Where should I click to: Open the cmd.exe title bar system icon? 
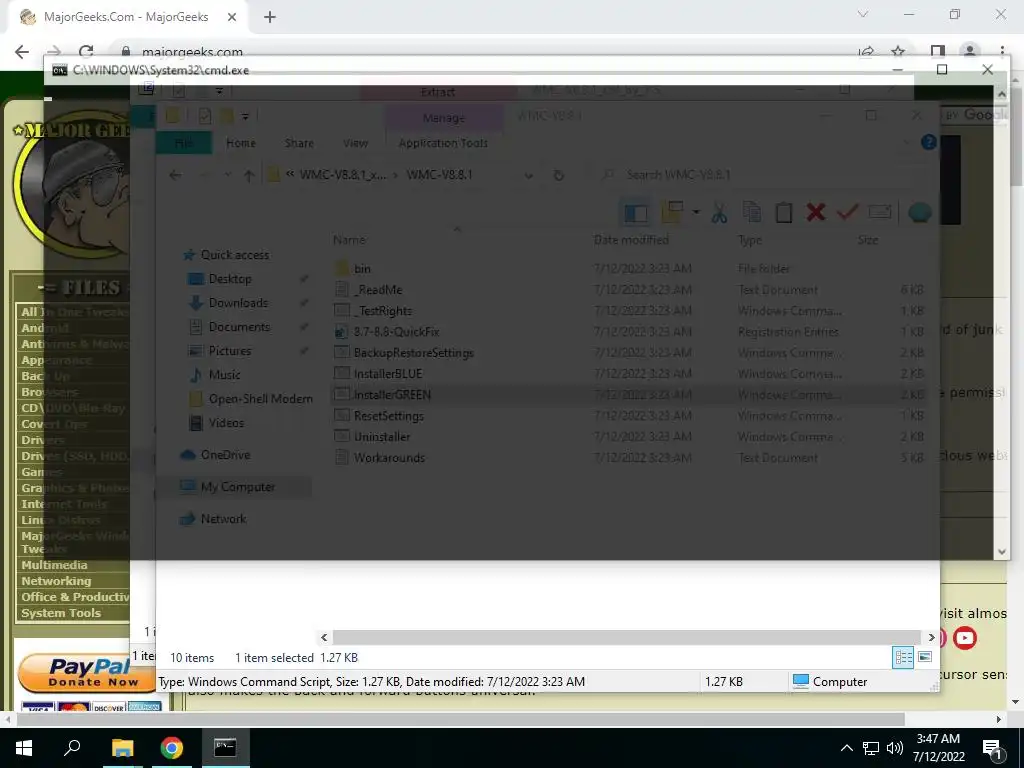(x=59, y=70)
